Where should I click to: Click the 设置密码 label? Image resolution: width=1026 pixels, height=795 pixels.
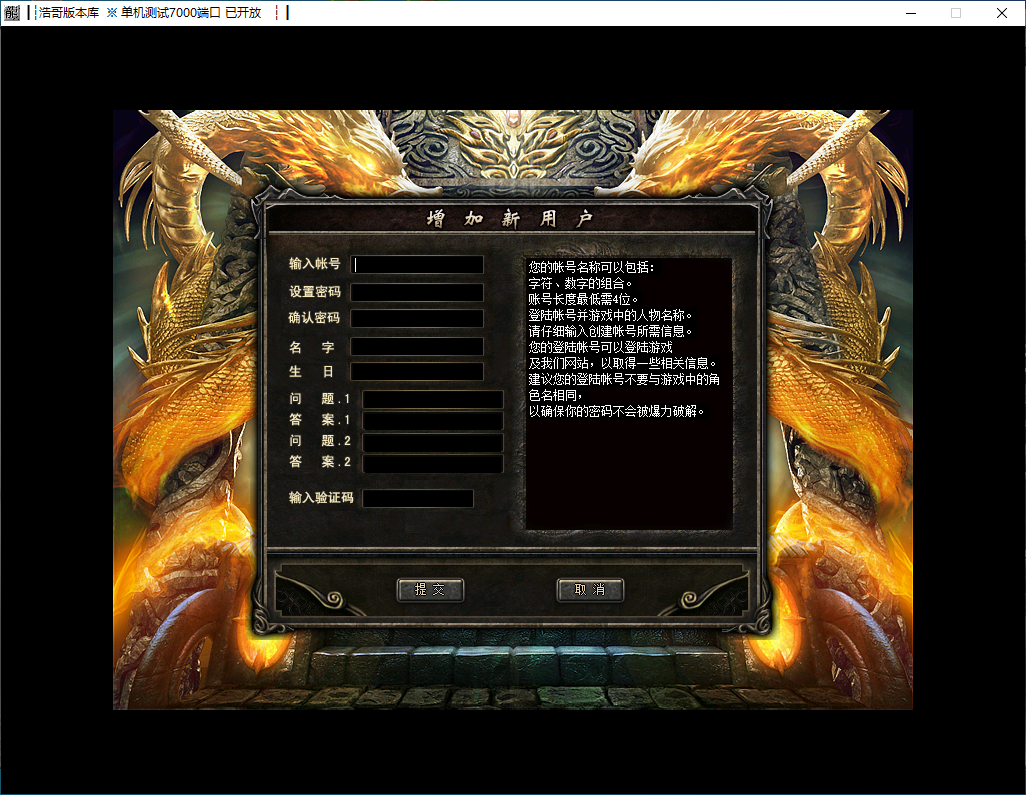[315, 292]
